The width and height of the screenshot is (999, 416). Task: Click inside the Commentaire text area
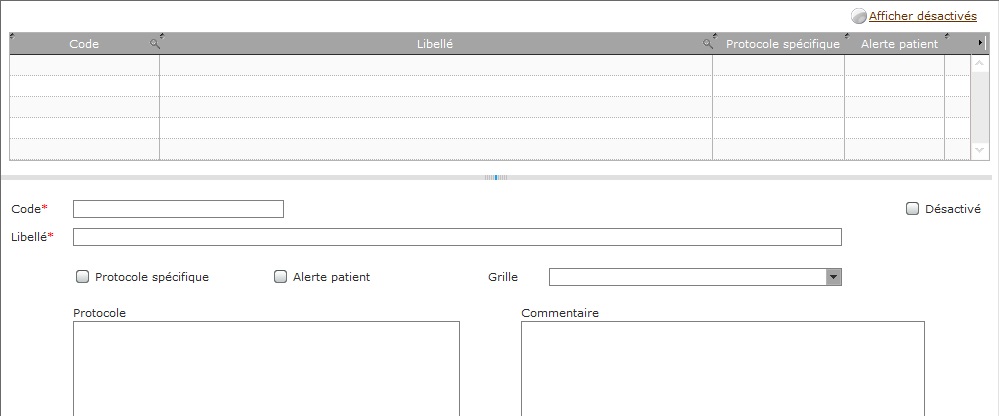723,368
